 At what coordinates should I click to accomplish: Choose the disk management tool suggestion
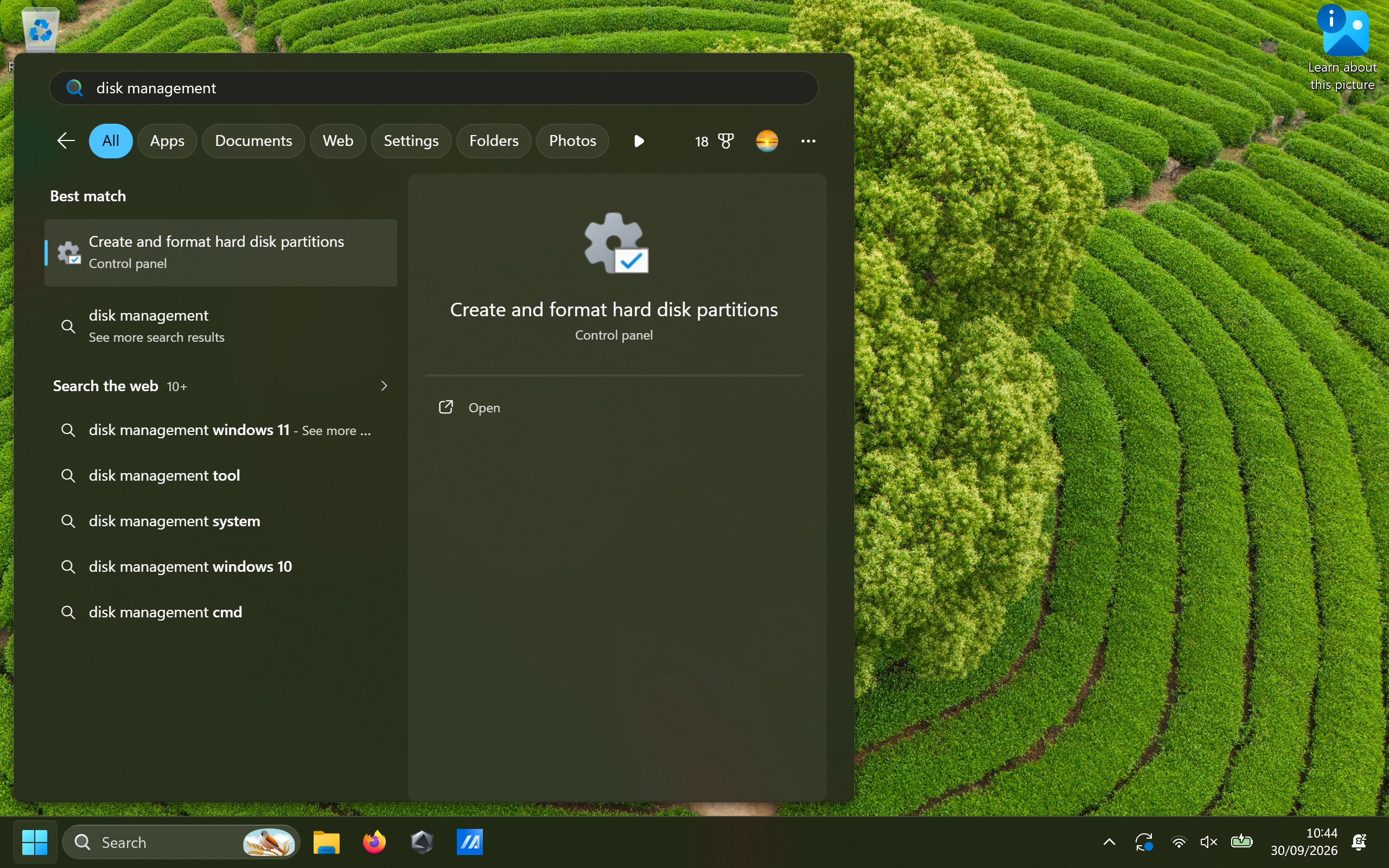click(220, 475)
